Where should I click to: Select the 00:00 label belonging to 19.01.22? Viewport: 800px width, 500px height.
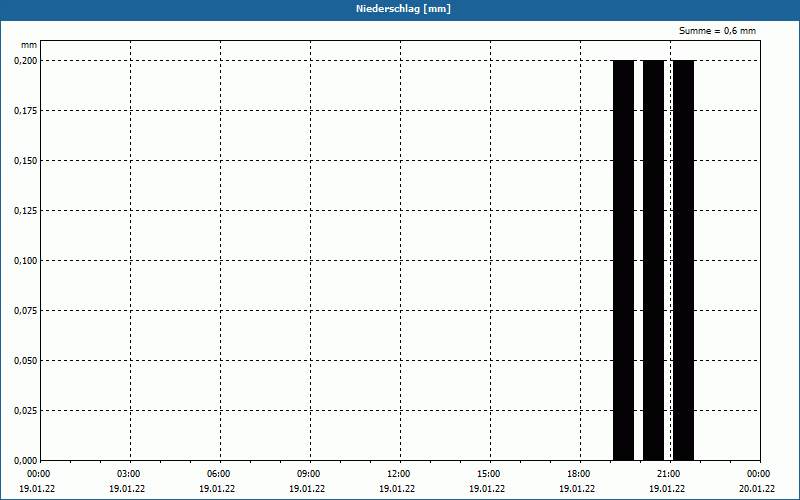click(39, 474)
